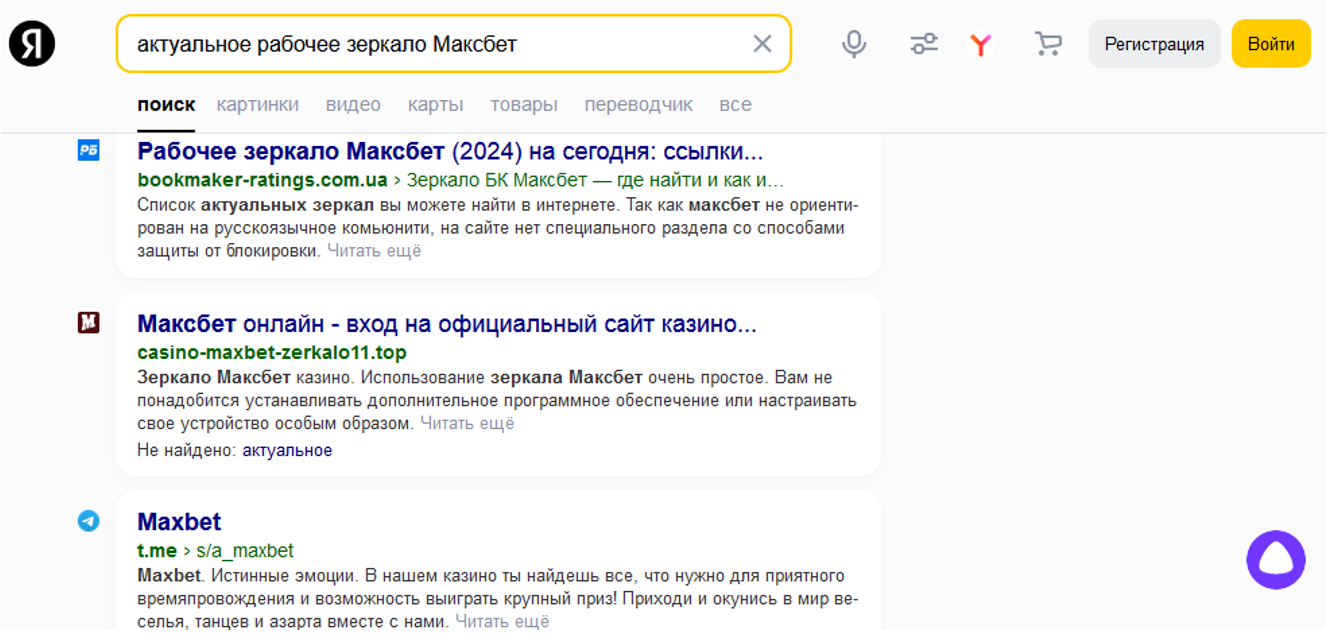Click the Максбет casino M favicon
1328x633 pixels.
coord(89,323)
